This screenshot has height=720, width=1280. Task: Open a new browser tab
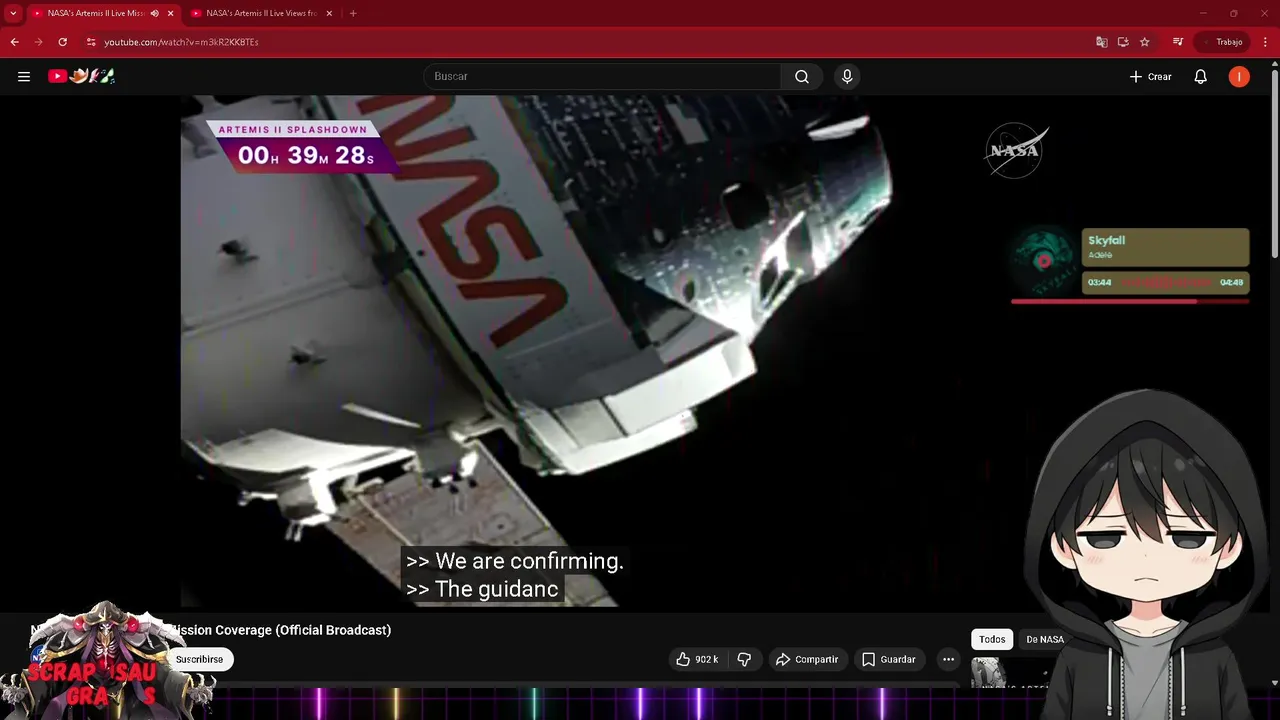coord(353,13)
